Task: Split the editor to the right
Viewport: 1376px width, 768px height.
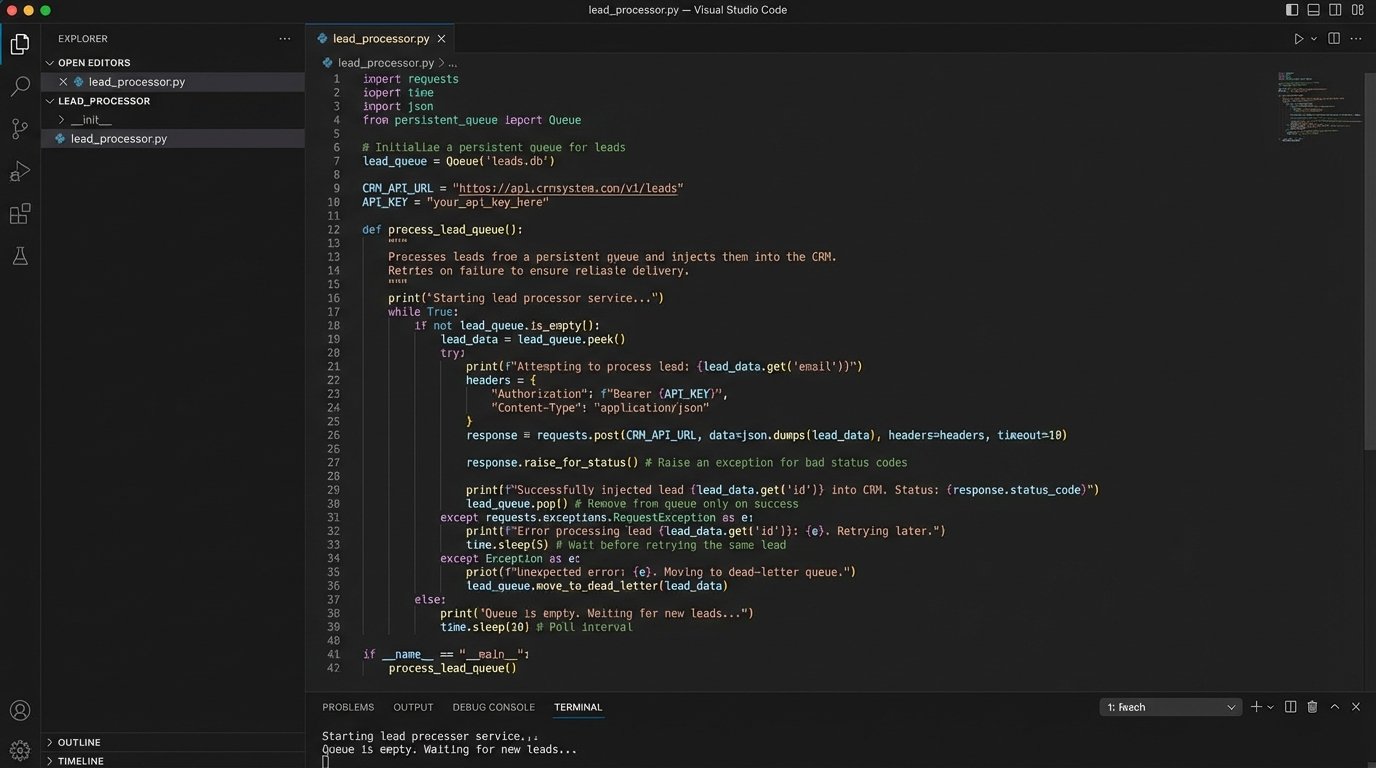Action: point(1334,39)
